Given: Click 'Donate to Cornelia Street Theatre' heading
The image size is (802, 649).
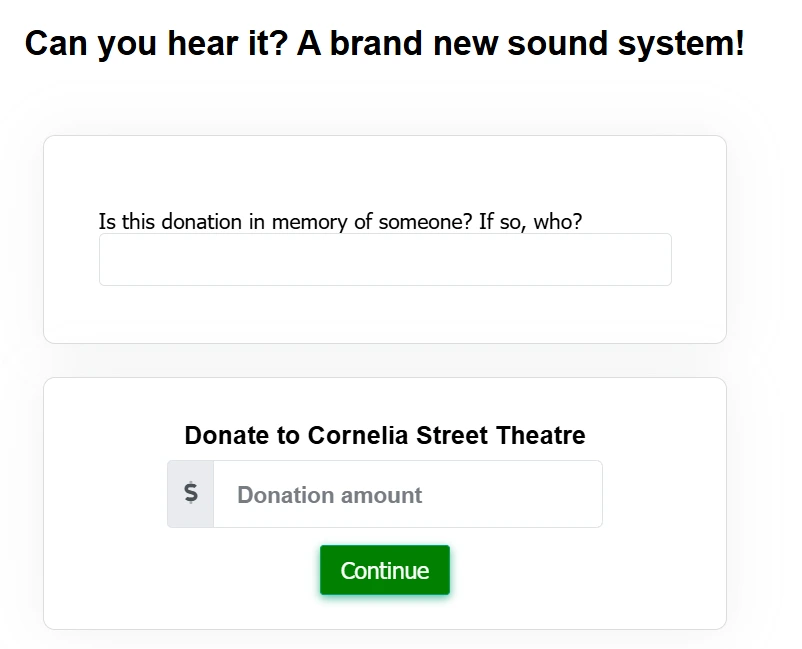Looking at the screenshot, I should click(385, 436).
